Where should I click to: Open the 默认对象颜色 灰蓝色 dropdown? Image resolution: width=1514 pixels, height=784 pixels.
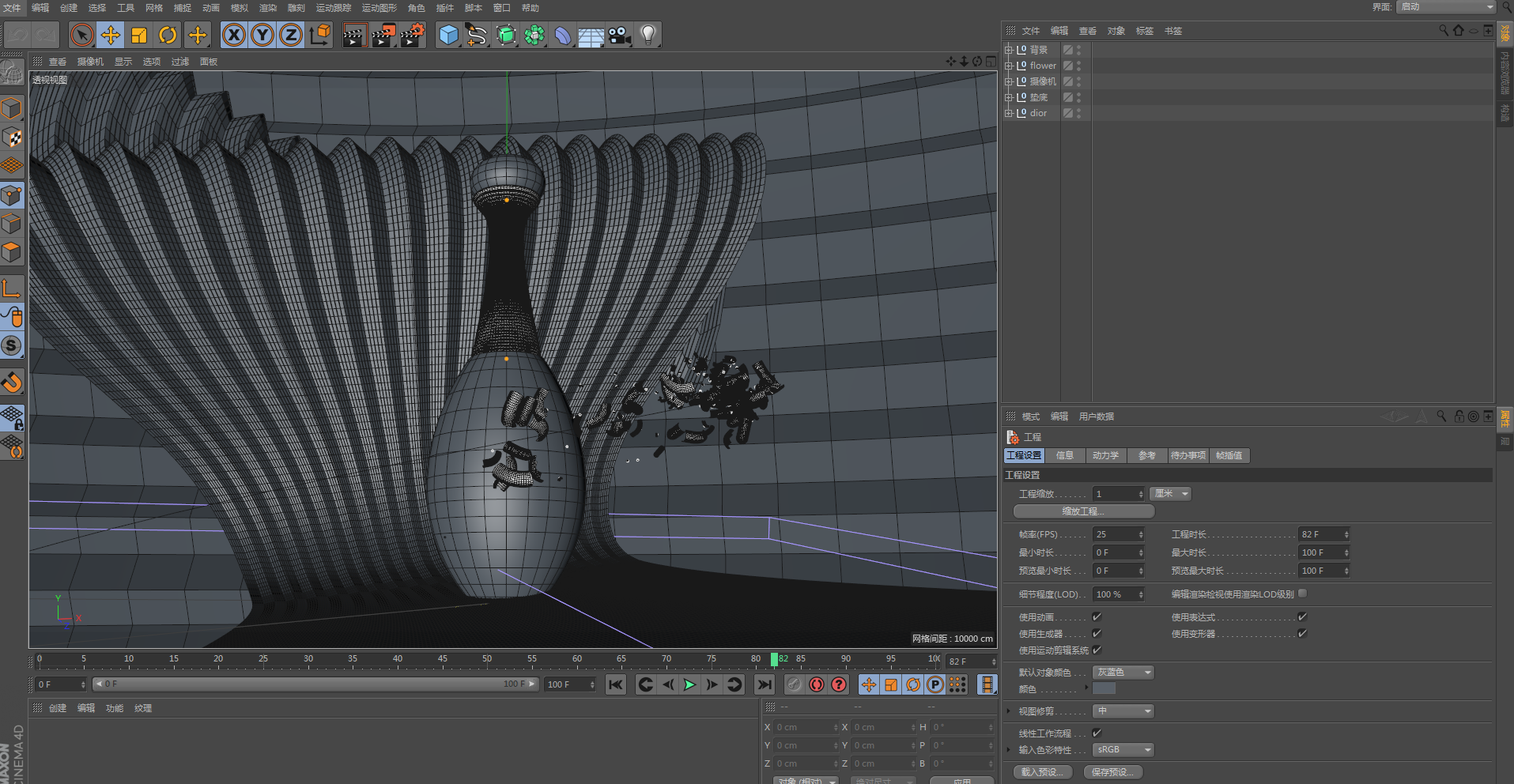(1122, 672)
